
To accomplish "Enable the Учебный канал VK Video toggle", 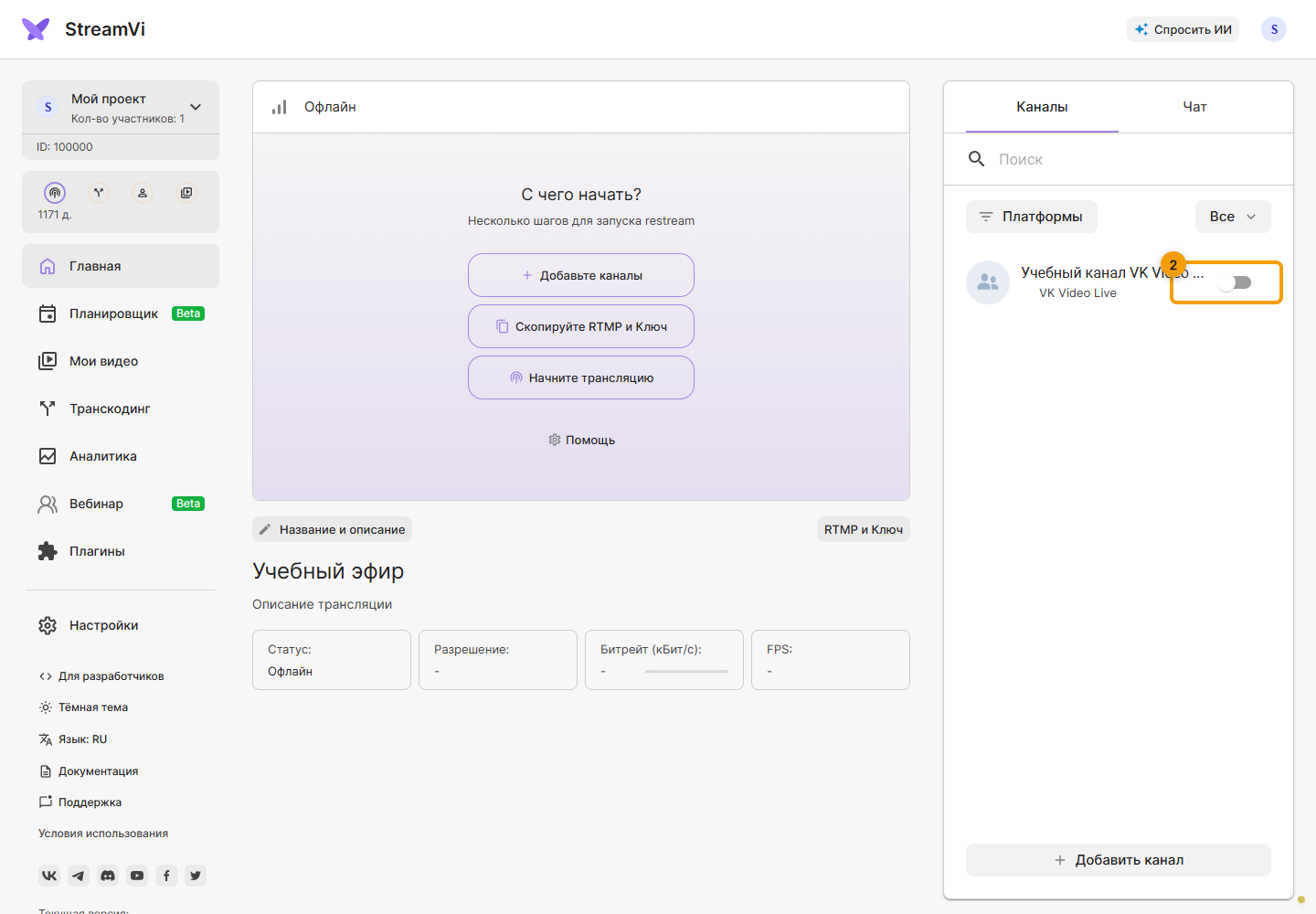I will click(x=1235, y=282).
